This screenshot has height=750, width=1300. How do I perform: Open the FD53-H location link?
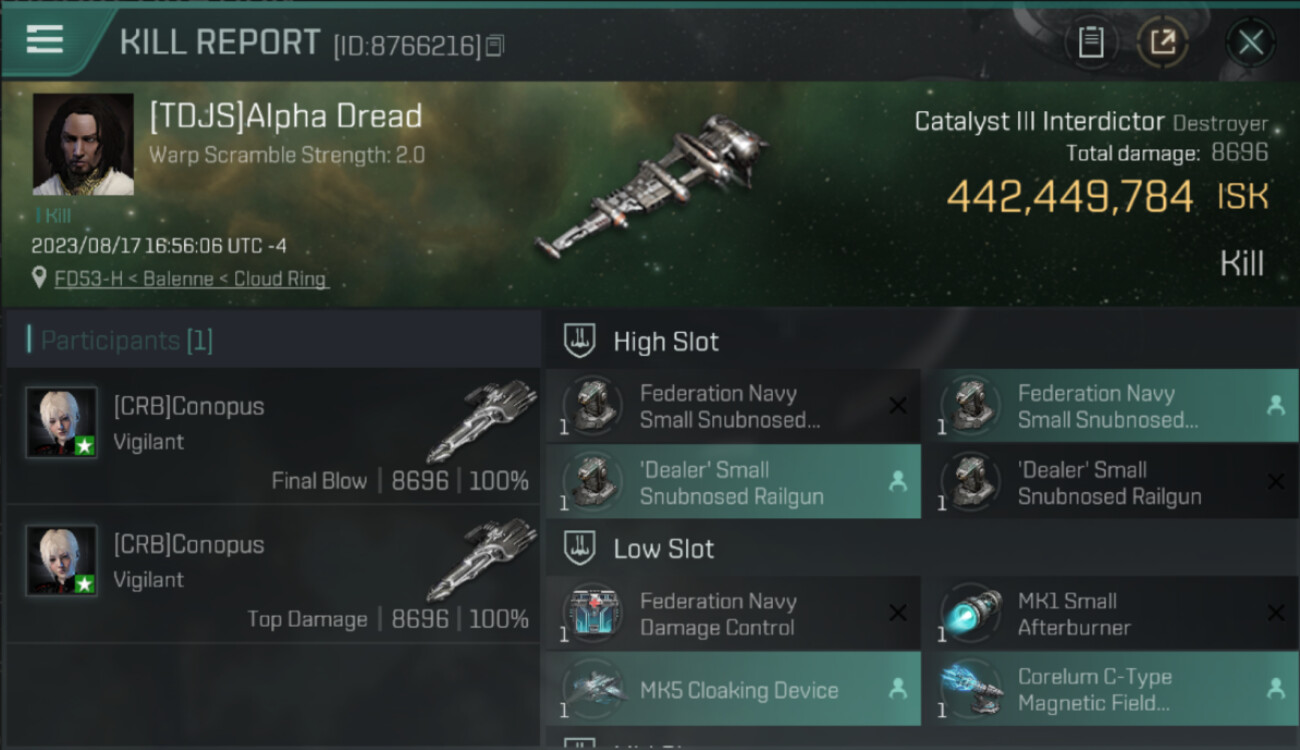click(x=191, y=279)
